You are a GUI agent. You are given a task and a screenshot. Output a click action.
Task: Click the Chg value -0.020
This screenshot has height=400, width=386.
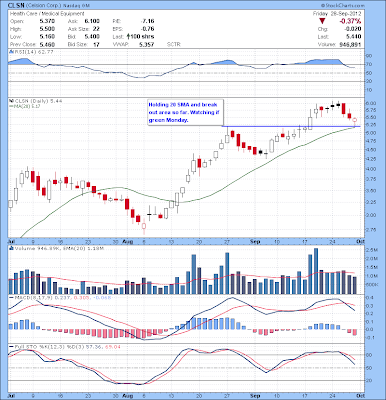(353, 29)
